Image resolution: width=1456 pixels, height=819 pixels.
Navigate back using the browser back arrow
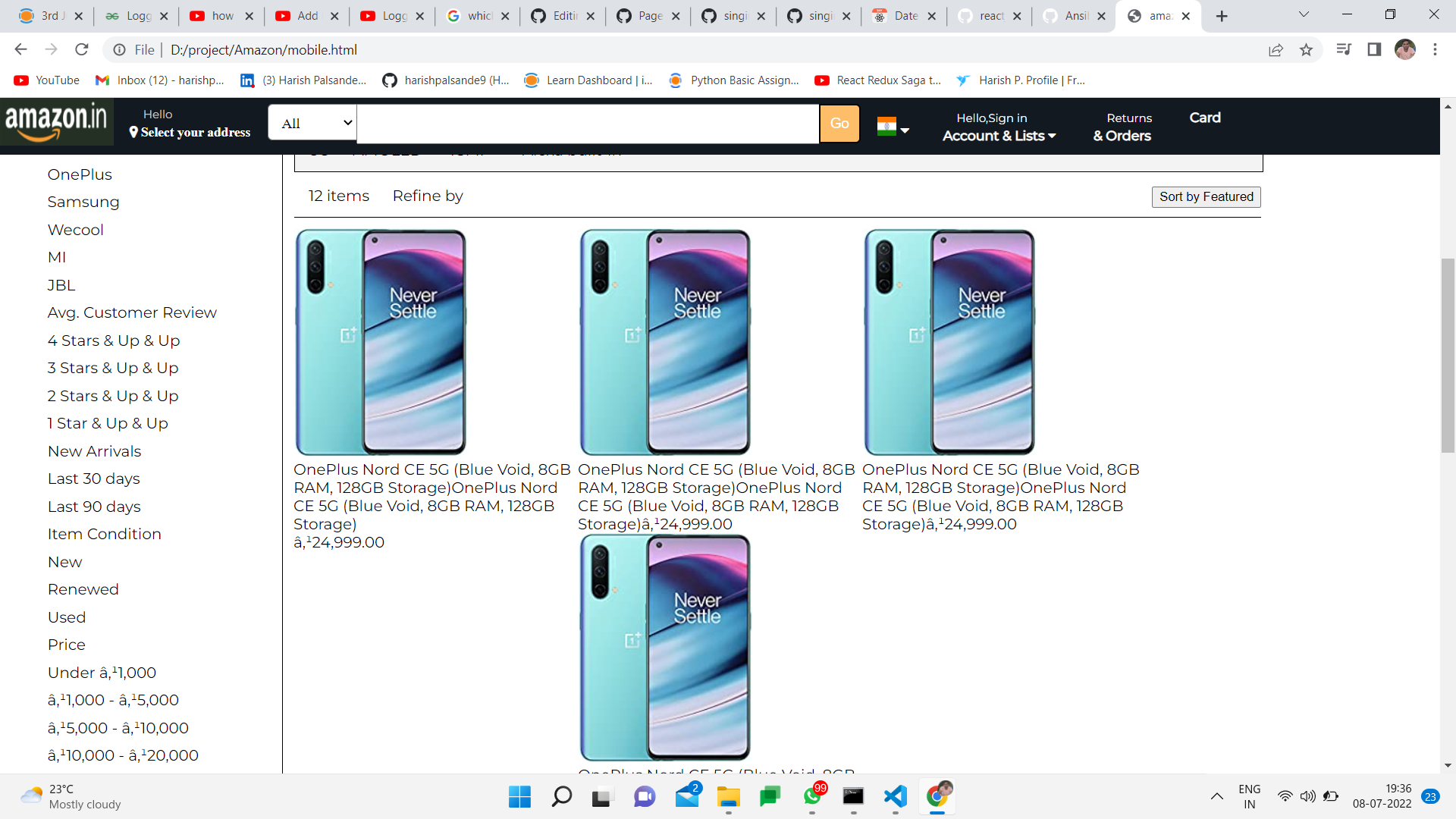(x=20, y=49)
